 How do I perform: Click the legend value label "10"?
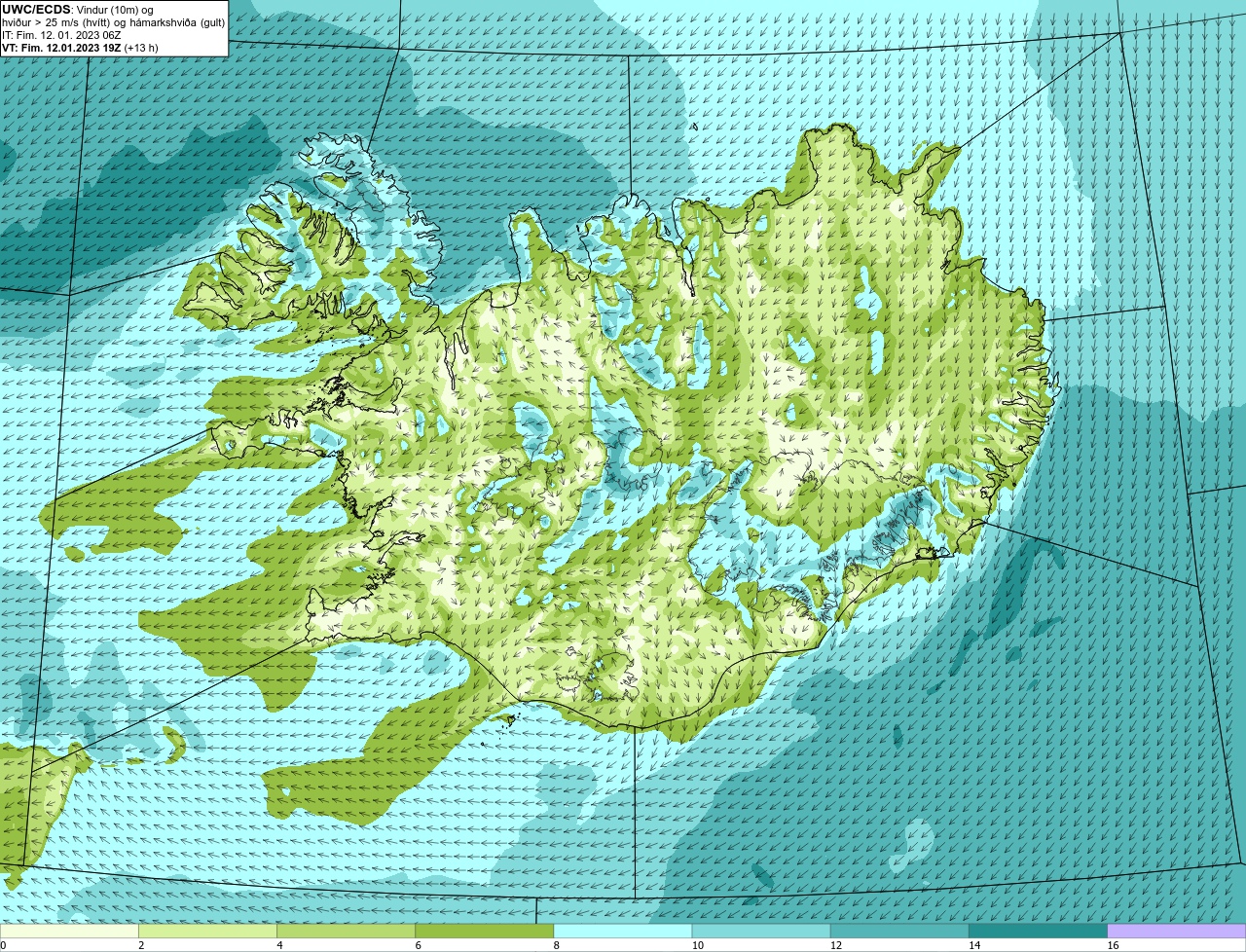coord(698,945)
